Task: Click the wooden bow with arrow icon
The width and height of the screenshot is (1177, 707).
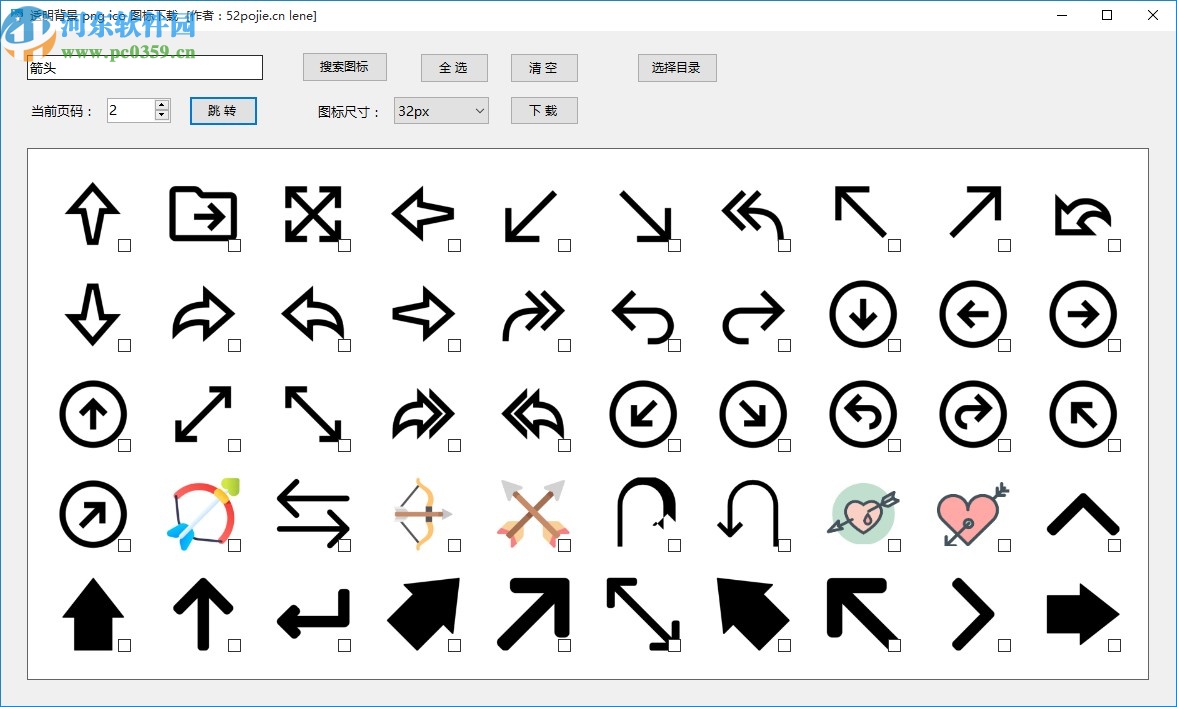Action: click(423, 514)
